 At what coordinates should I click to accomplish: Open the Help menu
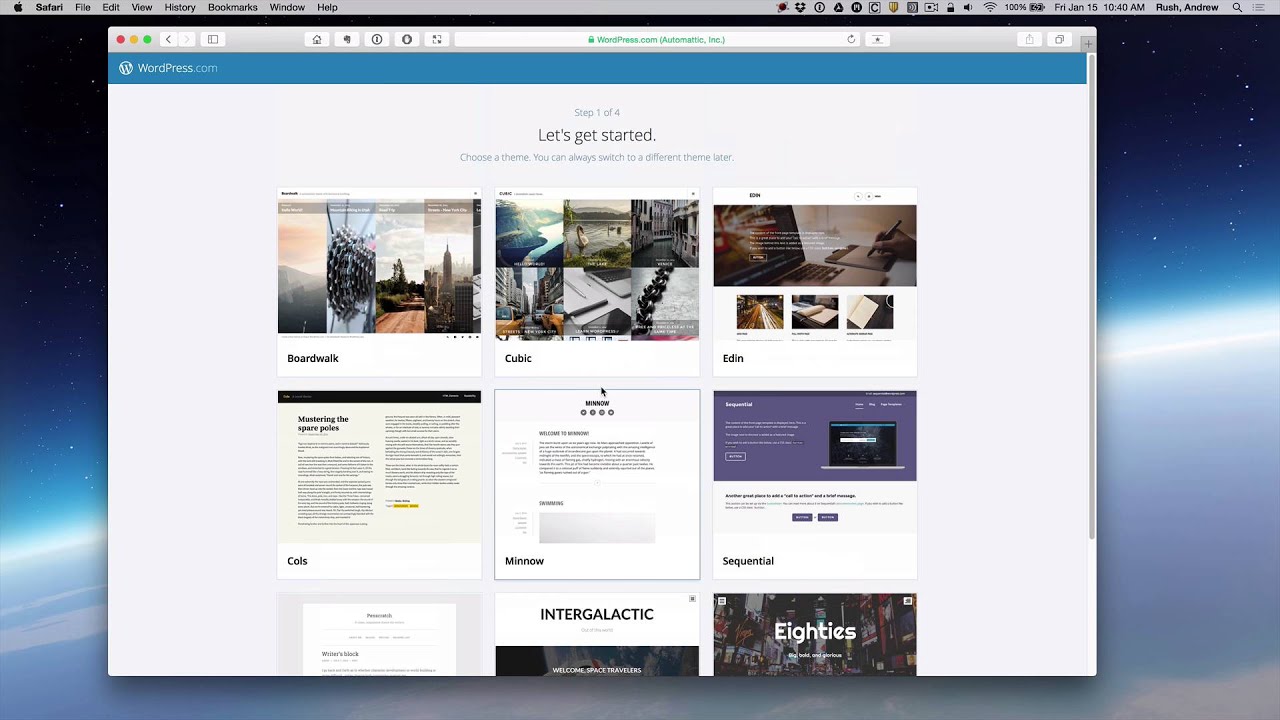click(x=327, y=7)
